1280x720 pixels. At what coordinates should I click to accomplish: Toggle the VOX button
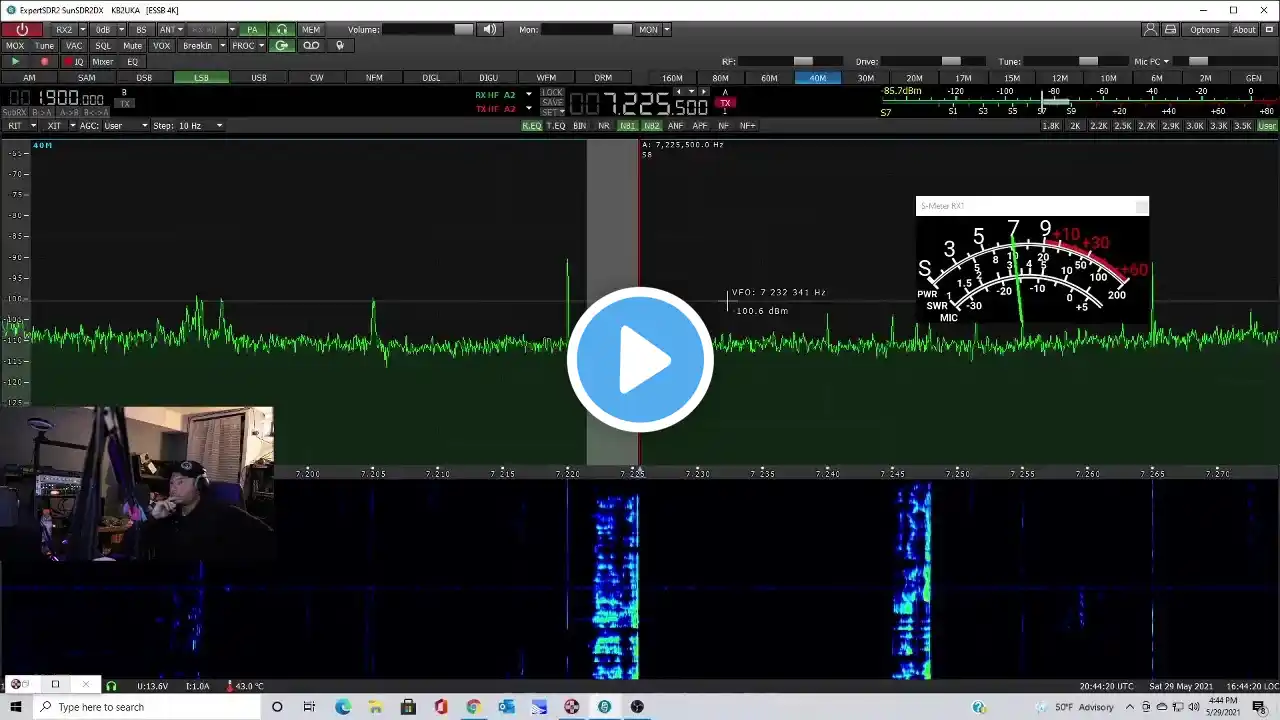(x=161, y=46)
